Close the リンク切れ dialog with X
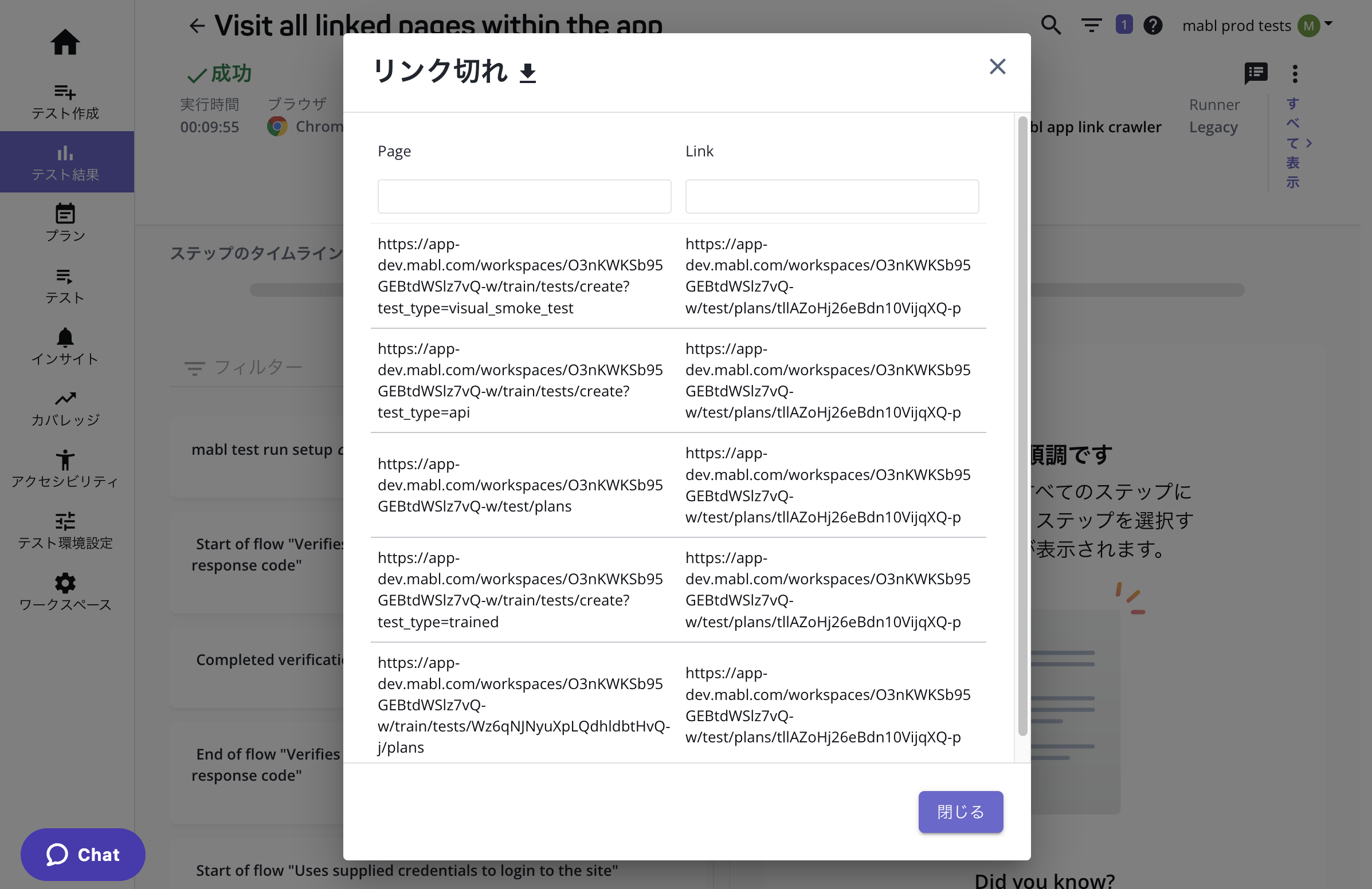This screenshot has width=1372, height=889. click(997, 67)
